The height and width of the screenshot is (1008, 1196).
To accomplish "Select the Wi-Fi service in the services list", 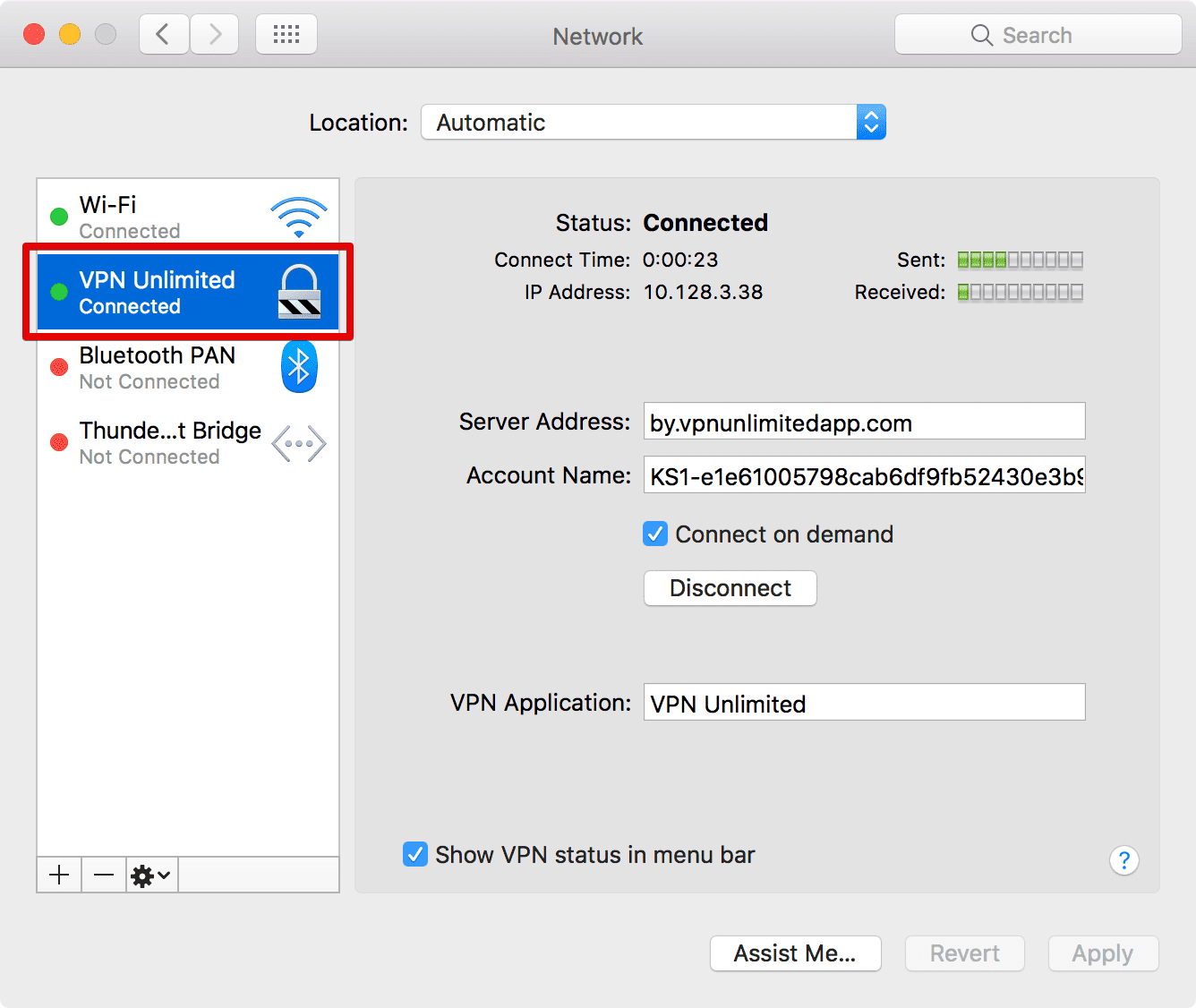I will pos(161,213).
